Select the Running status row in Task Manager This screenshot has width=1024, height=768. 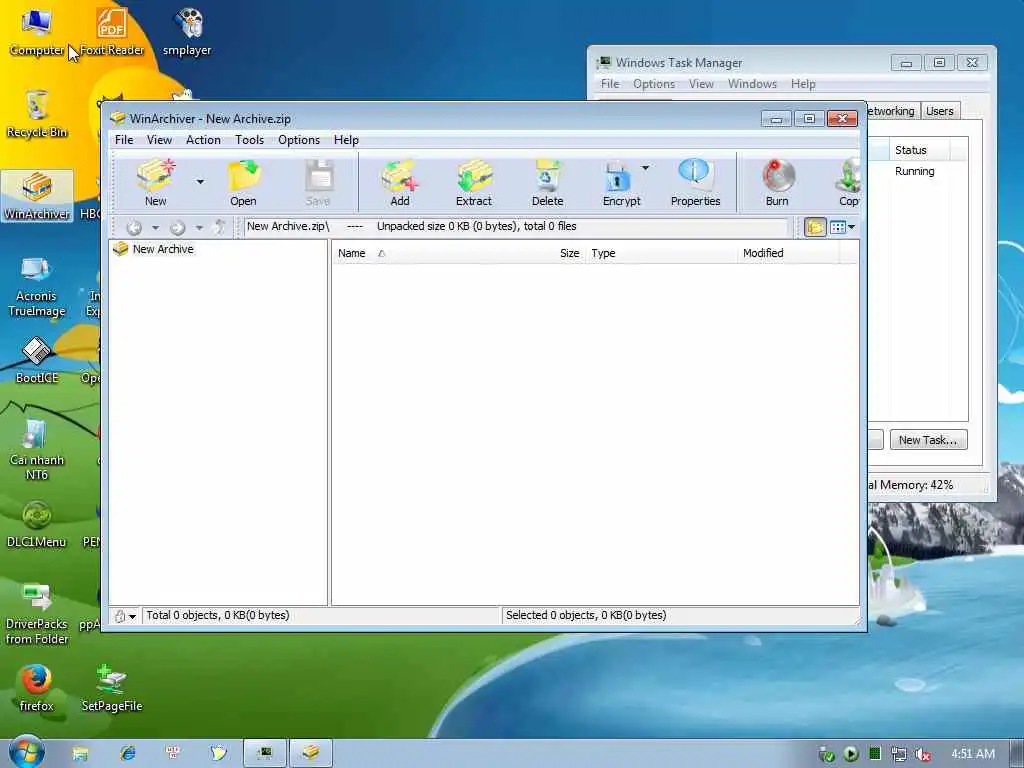914,171
